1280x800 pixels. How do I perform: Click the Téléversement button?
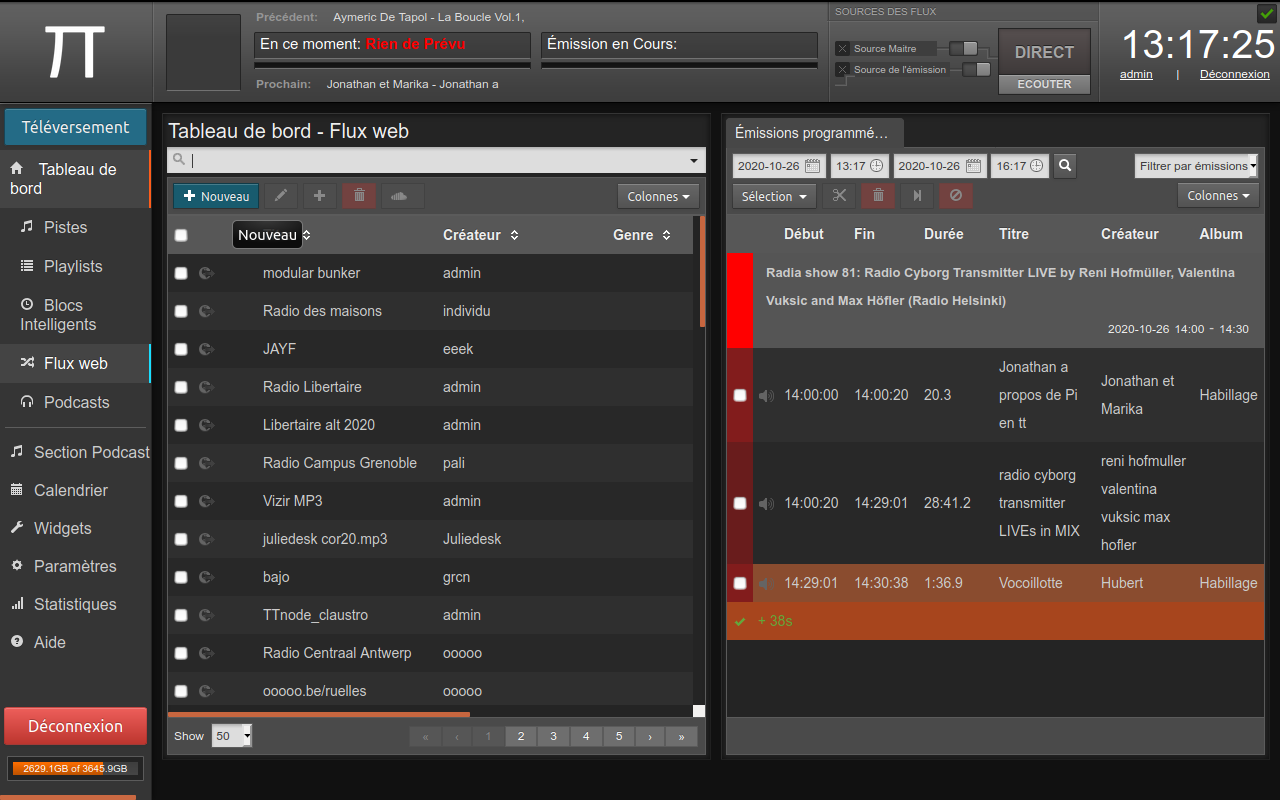pos(75,127)
